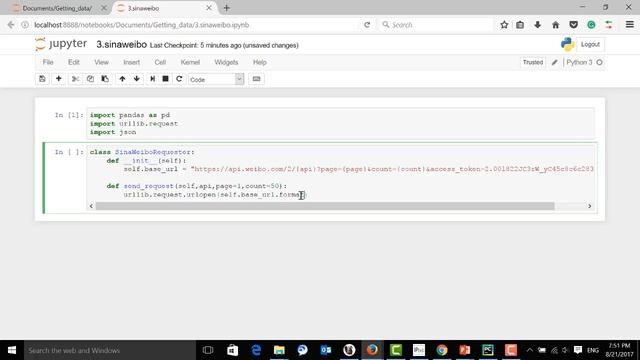This screenshot has height=360, width=640.
Task: Click the browser Search field
Action: 437,25
